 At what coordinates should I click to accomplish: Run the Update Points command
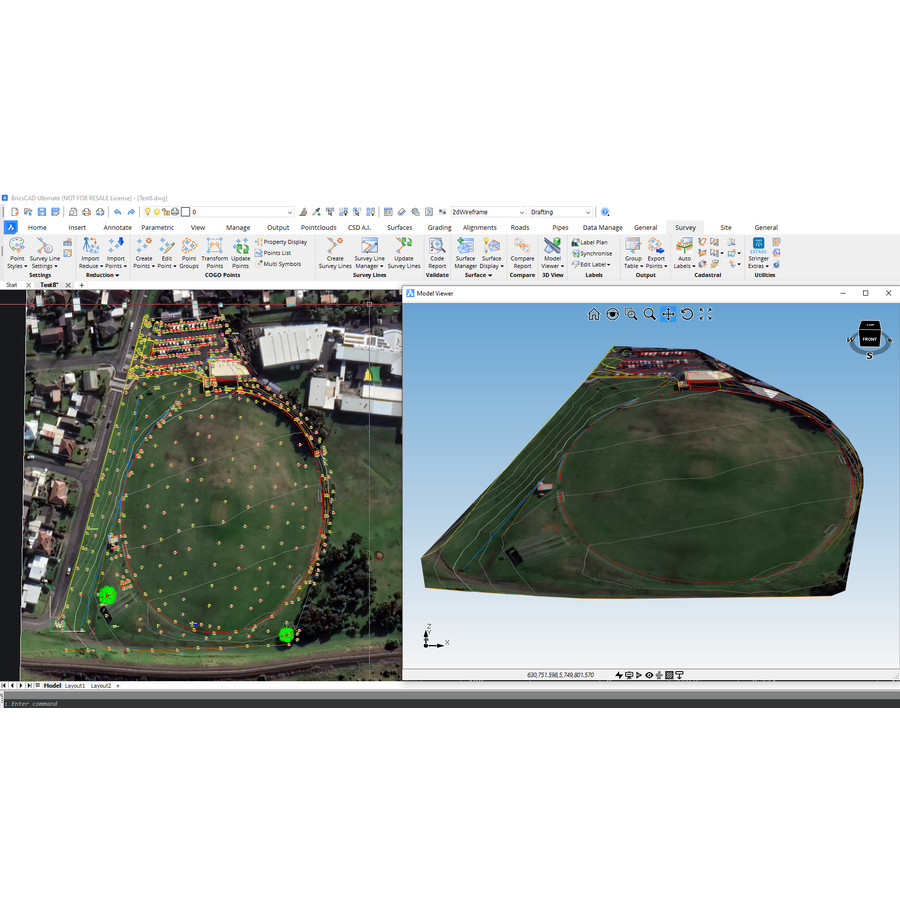(x=240, y=253)
